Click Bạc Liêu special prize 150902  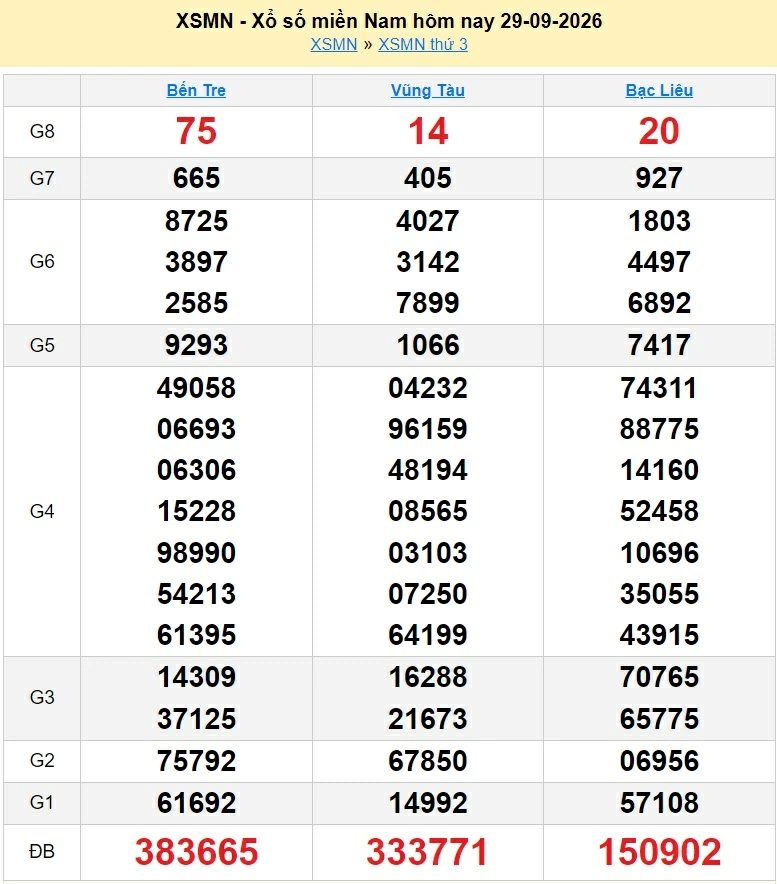659,852
